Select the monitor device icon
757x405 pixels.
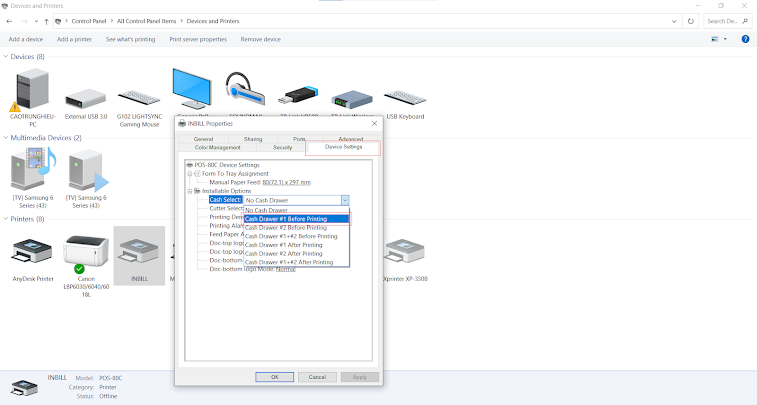pos(192,89)
